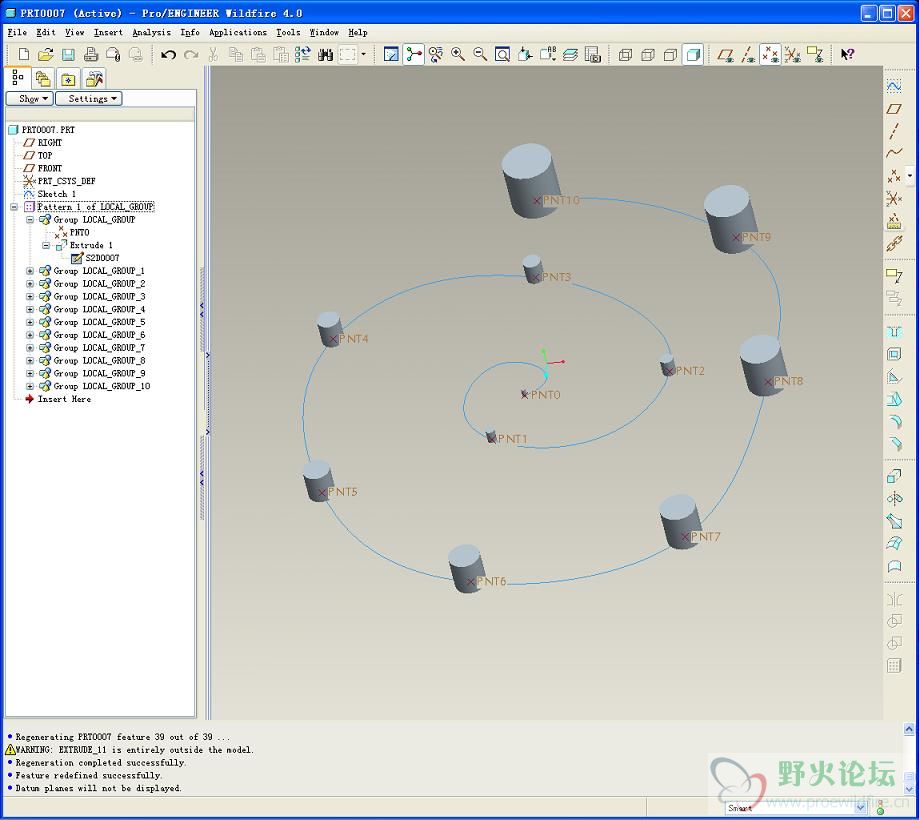Select PRT_CSYS_DEF in the tree
The width and height of the screenshot is (919, 820).
tap(66, 181)
